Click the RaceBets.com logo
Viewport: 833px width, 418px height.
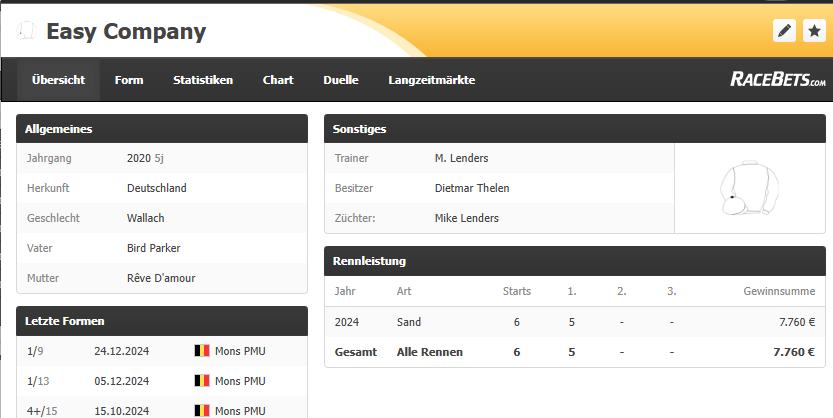(778, 80)
